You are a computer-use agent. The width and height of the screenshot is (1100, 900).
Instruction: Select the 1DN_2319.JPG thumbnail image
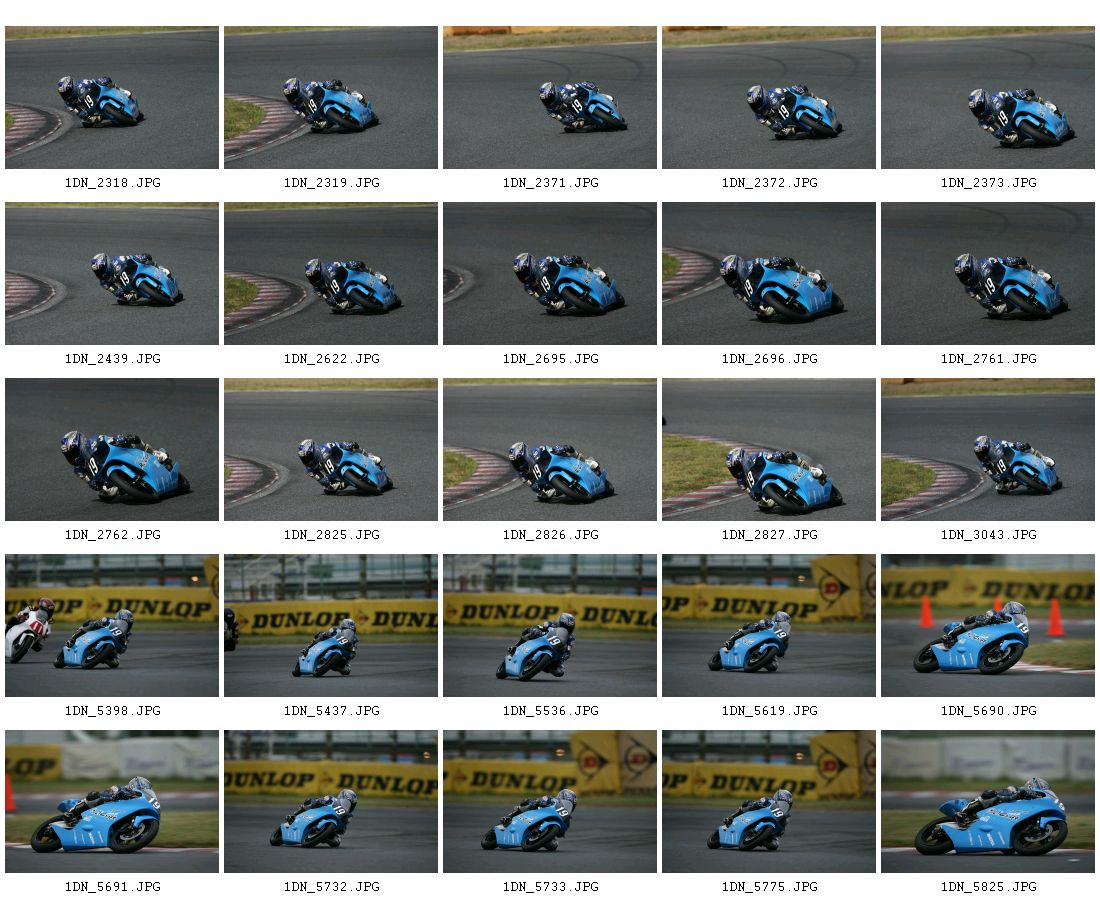[330, 98]
